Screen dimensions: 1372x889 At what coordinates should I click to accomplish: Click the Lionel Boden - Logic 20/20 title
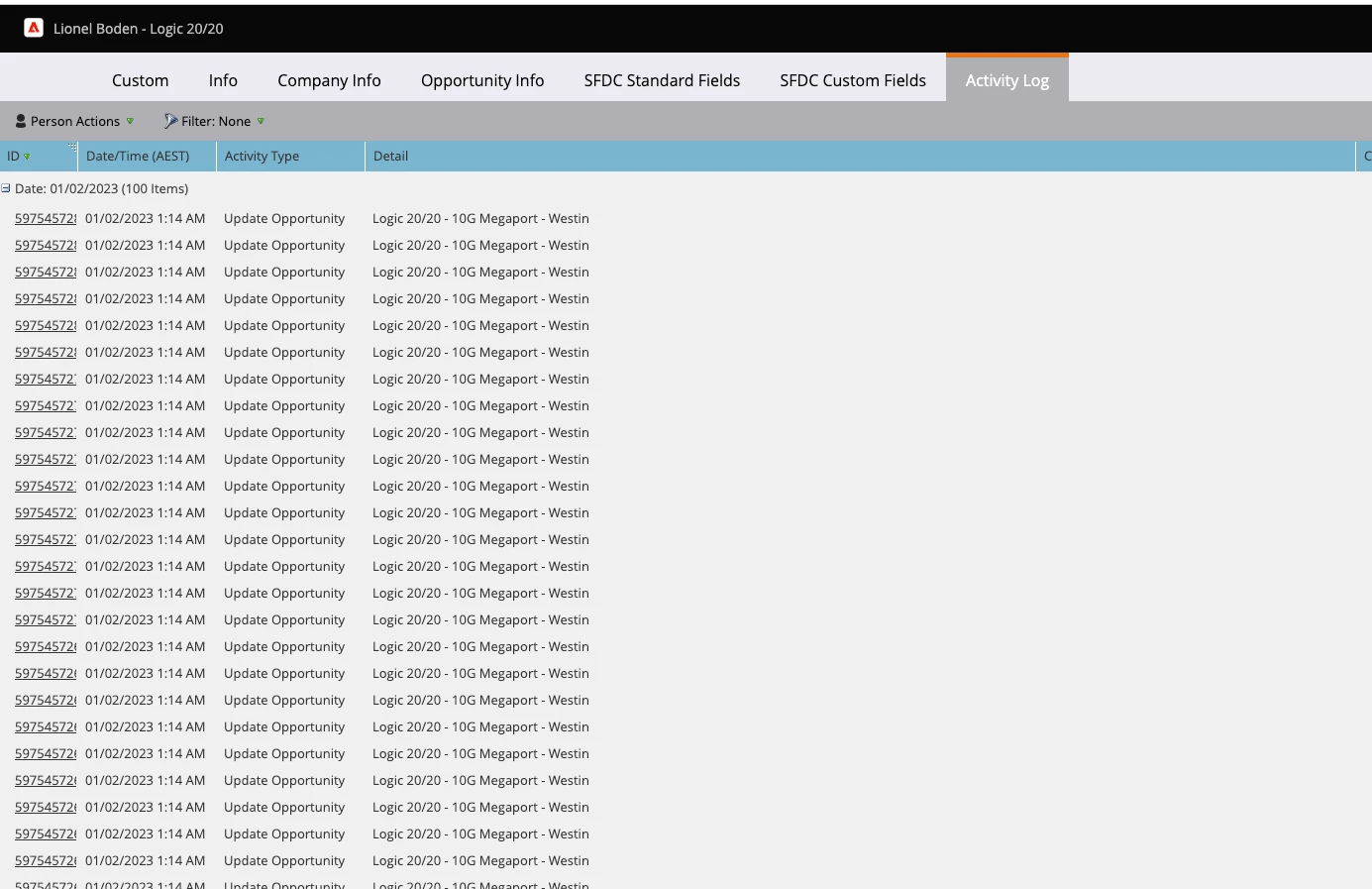[x=138, y=29]
